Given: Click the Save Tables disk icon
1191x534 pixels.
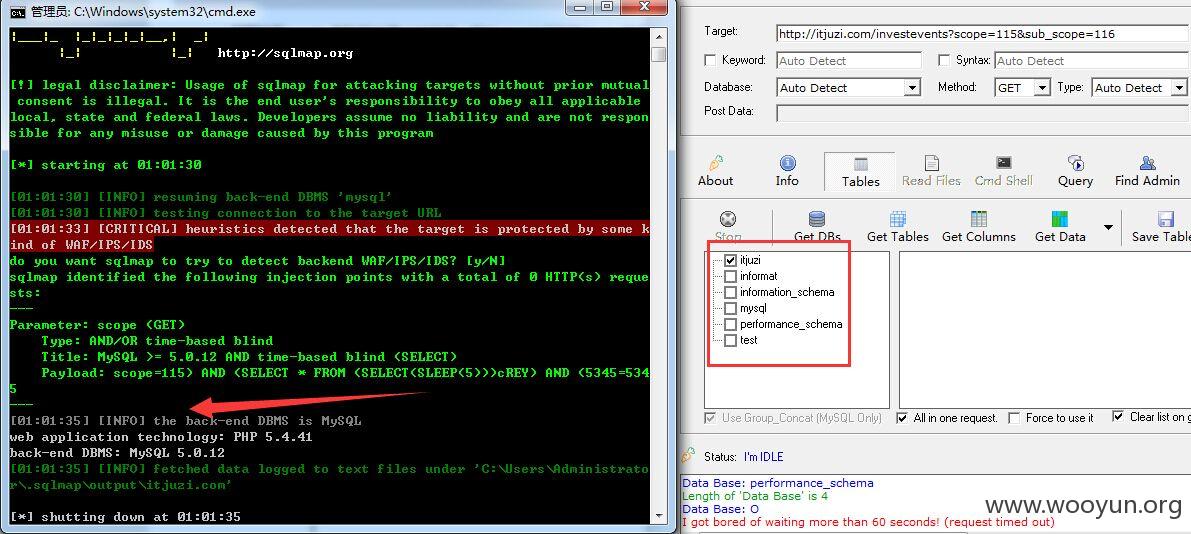Looking at the screenshot, I should [1166, 219].
